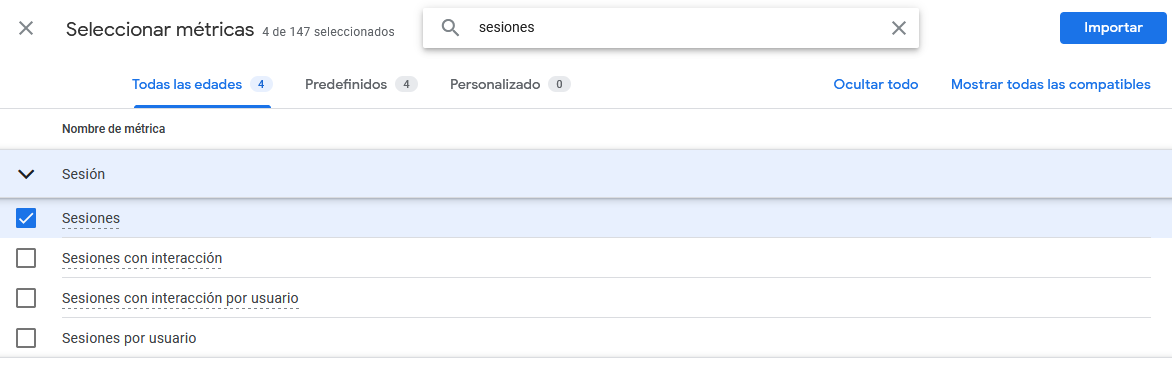Click the Ocultar todo link
The height and width of the screenshot is (370, 1172).
click(x=875, y=84)
